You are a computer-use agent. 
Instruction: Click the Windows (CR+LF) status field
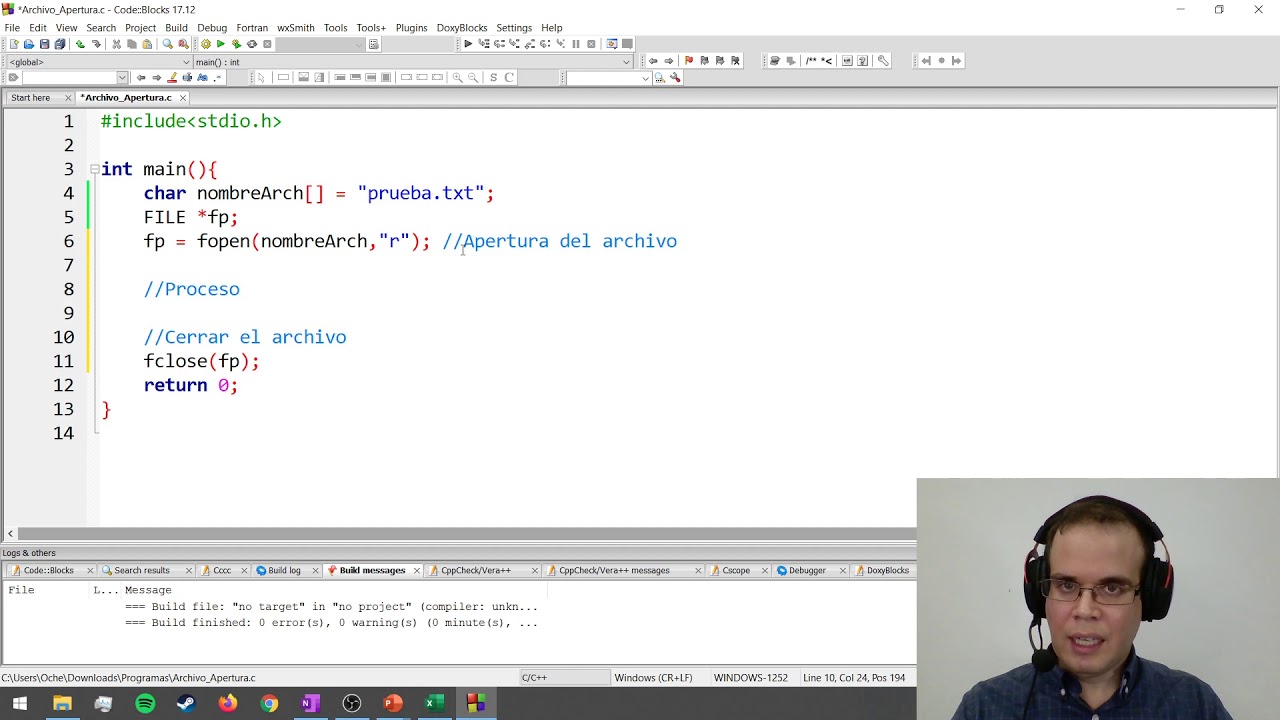(x=653, y=677)
